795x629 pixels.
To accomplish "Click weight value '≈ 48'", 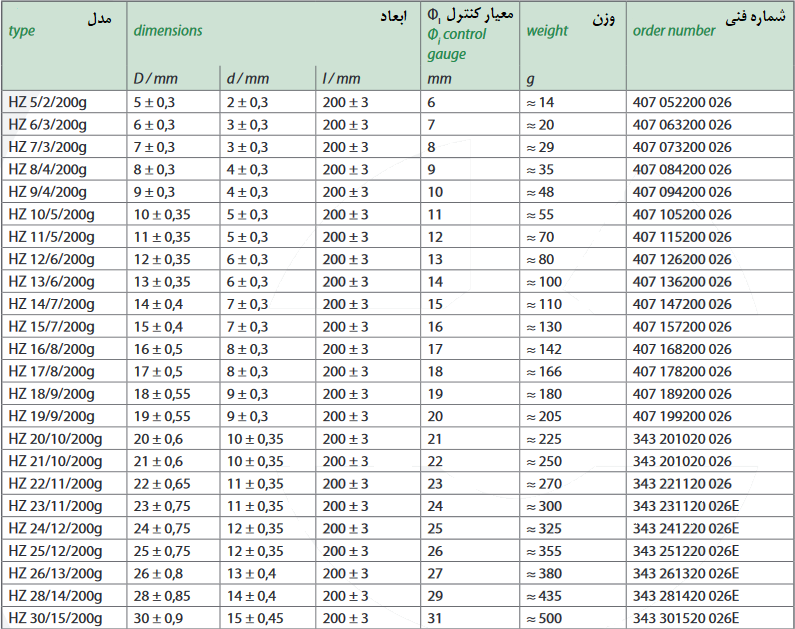I will click(540, 192).
